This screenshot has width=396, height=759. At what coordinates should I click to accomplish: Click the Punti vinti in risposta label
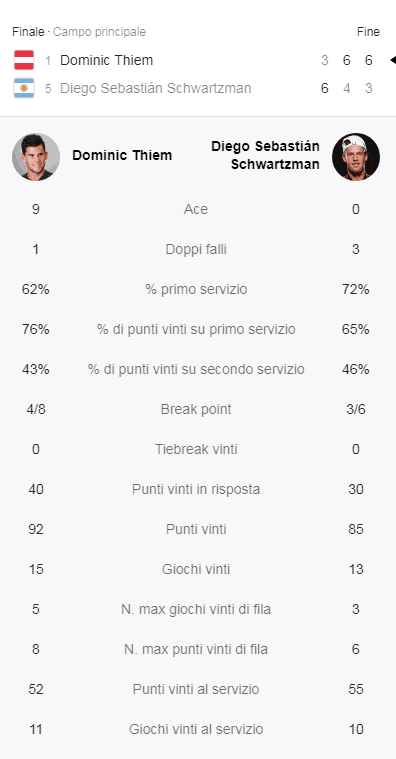[196, 489]
